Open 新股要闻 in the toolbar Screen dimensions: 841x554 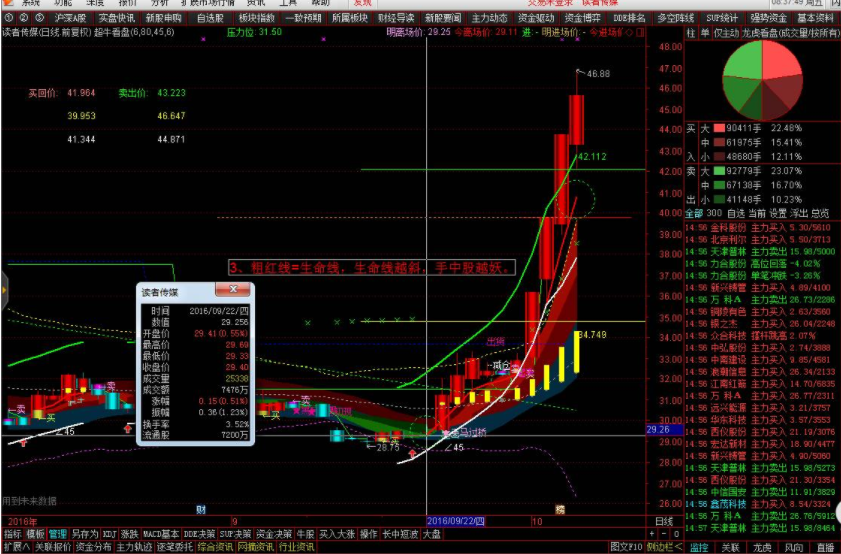coord(442,18)
